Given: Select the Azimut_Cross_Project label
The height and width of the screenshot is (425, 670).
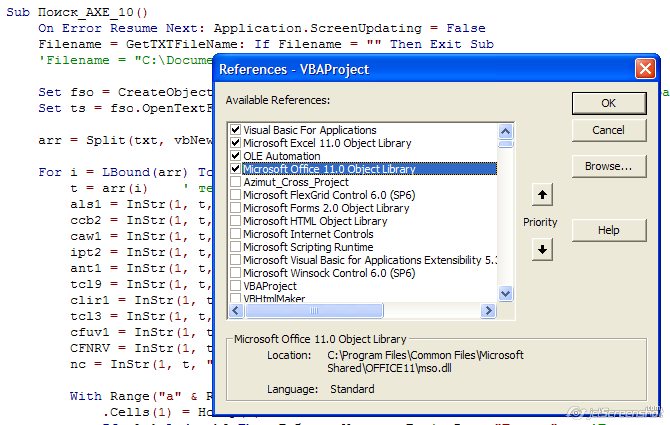Looking at the screenshot, I should [296, 182].
